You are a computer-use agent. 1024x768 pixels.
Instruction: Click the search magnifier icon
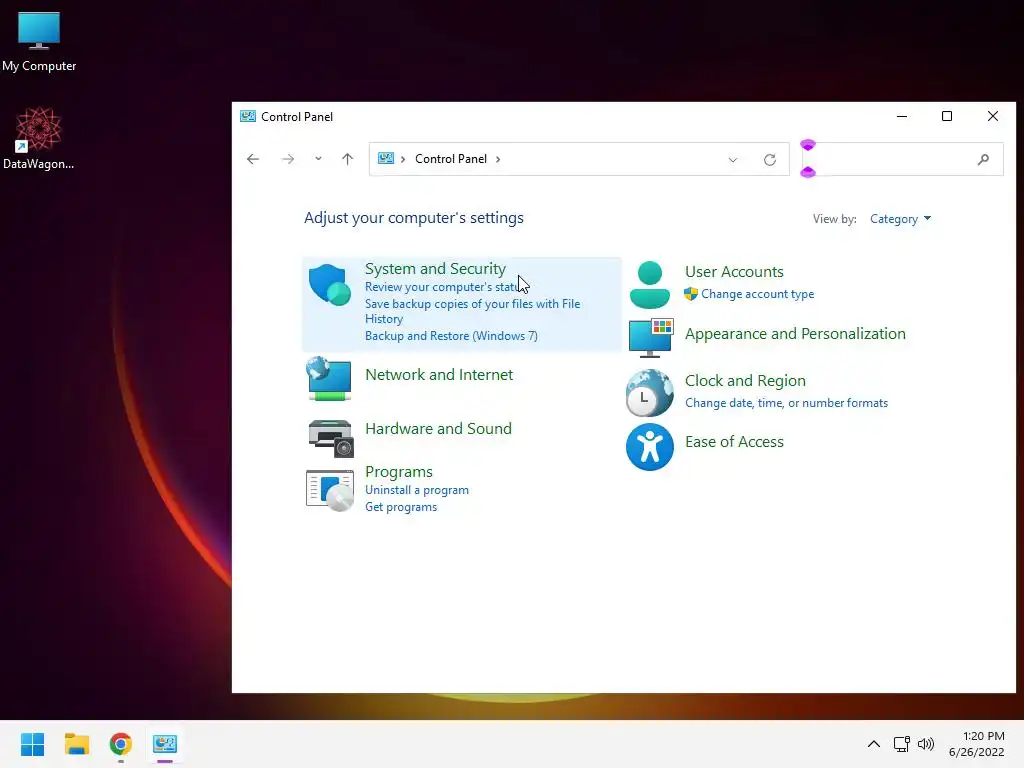click(x=983, y=159)
